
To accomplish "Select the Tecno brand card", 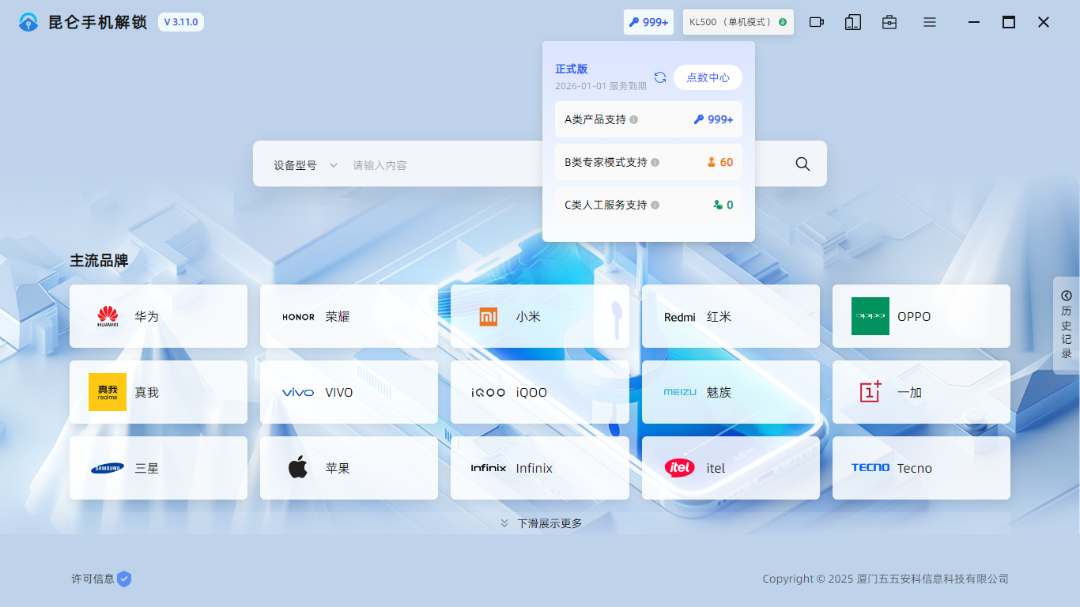I will pyautogui.click(x=921, y=468).
